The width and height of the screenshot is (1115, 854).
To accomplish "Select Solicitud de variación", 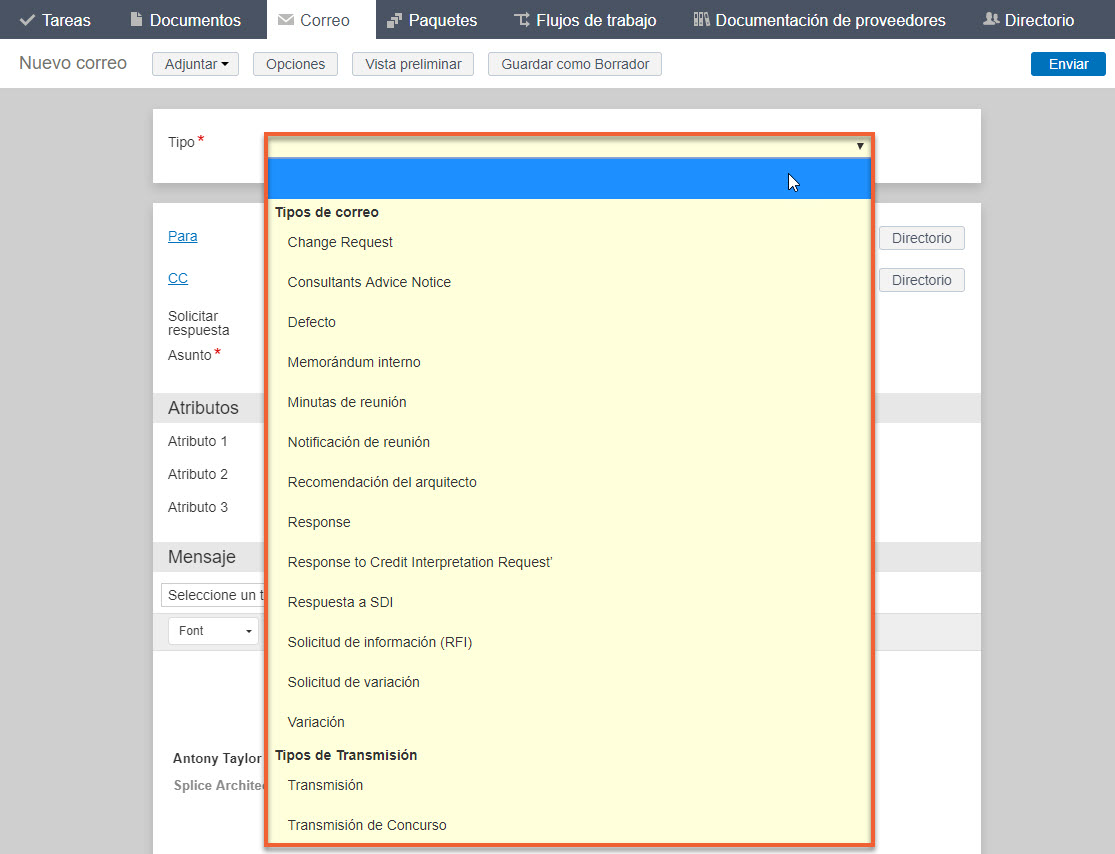I will [569, 682].
